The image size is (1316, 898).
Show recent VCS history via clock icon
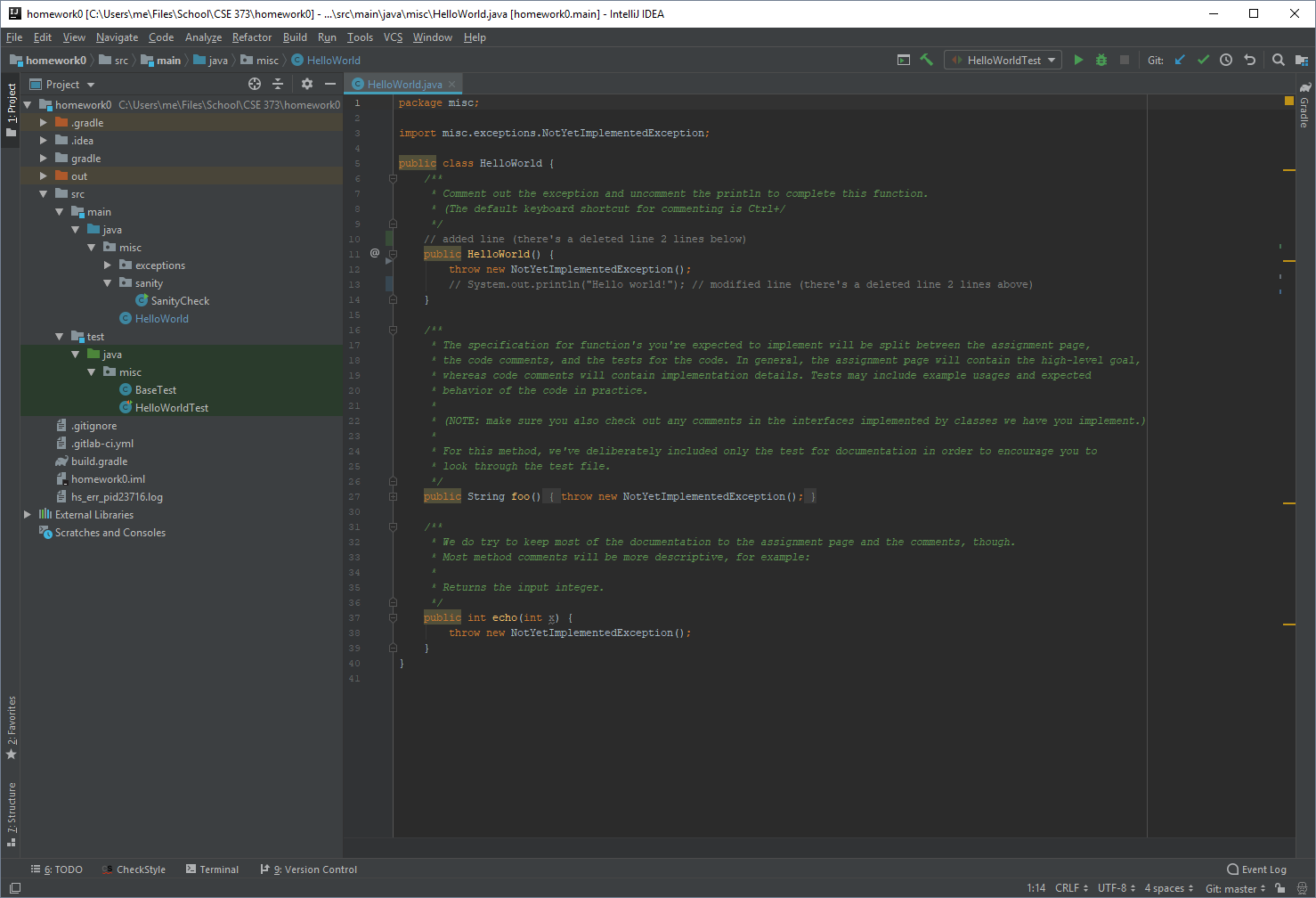(1226, 60)
